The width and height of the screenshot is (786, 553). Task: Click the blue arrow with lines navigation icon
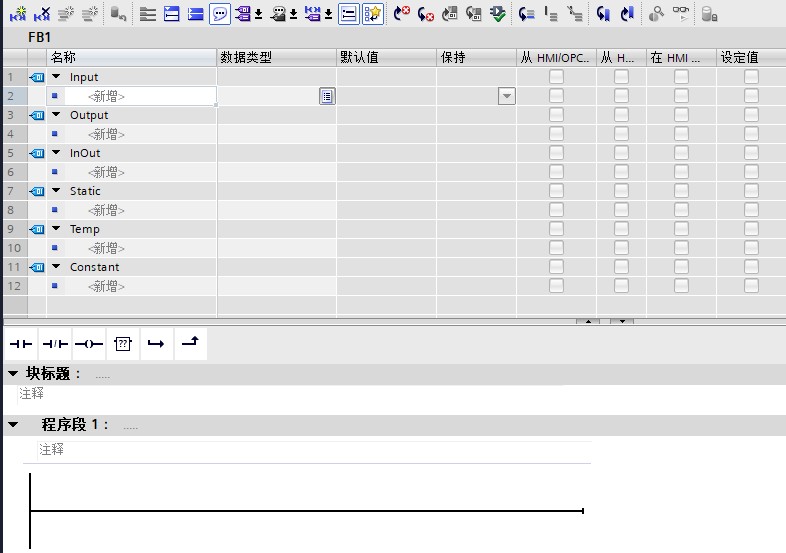(526, 14)
